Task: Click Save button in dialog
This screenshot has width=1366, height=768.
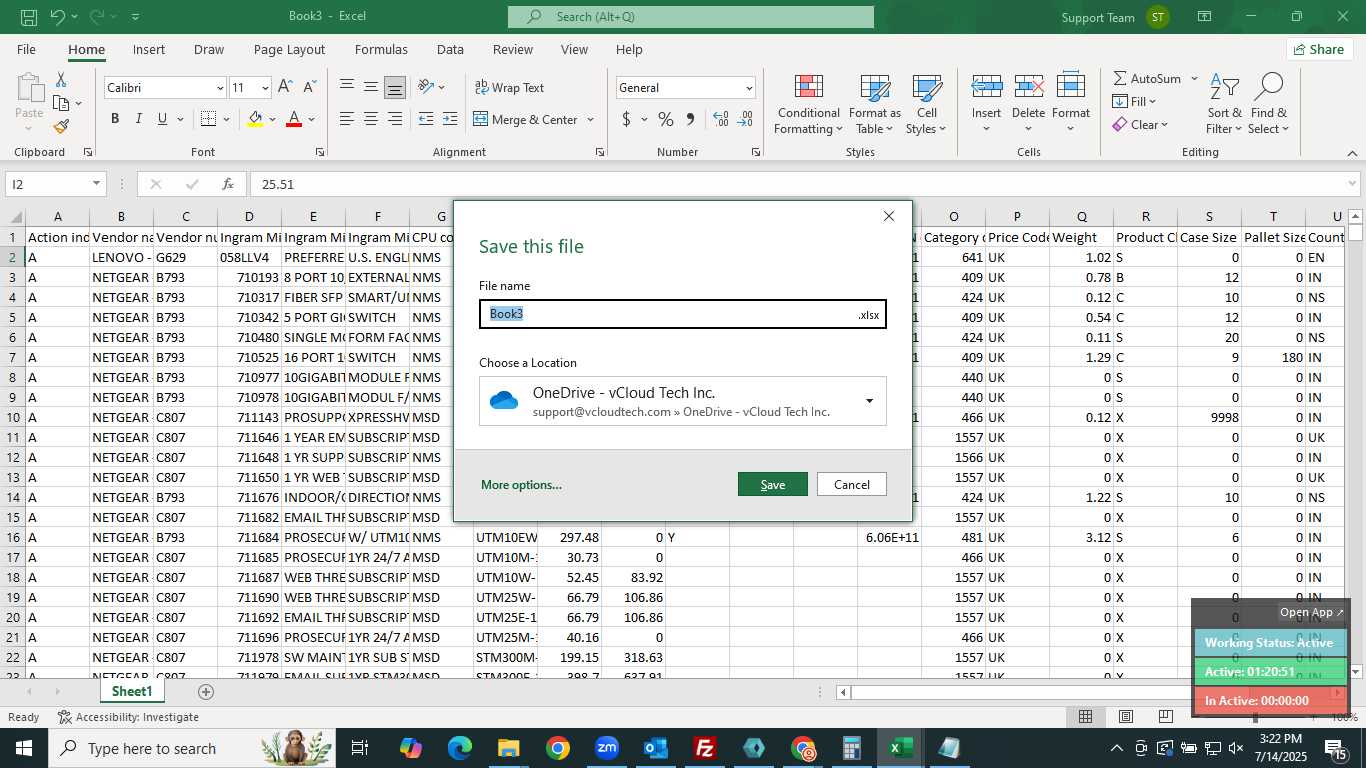Action: pos(772,484)
